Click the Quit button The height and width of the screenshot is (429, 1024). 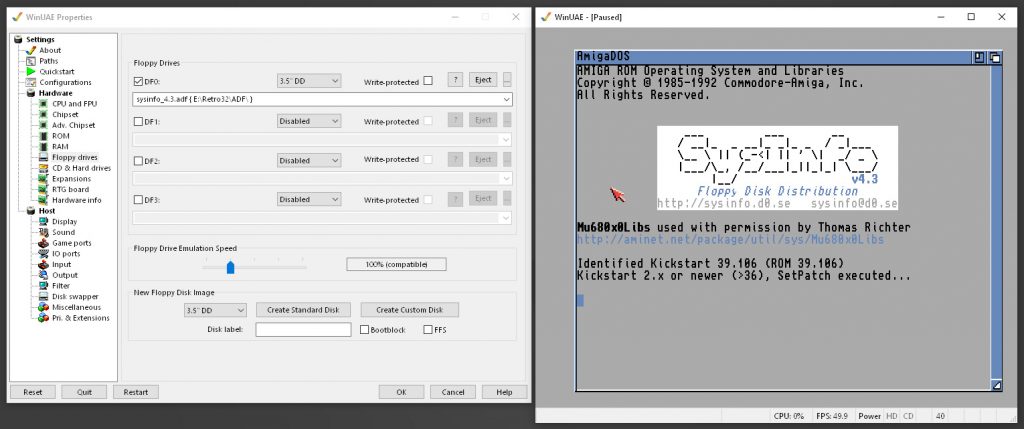pos(84,392)
